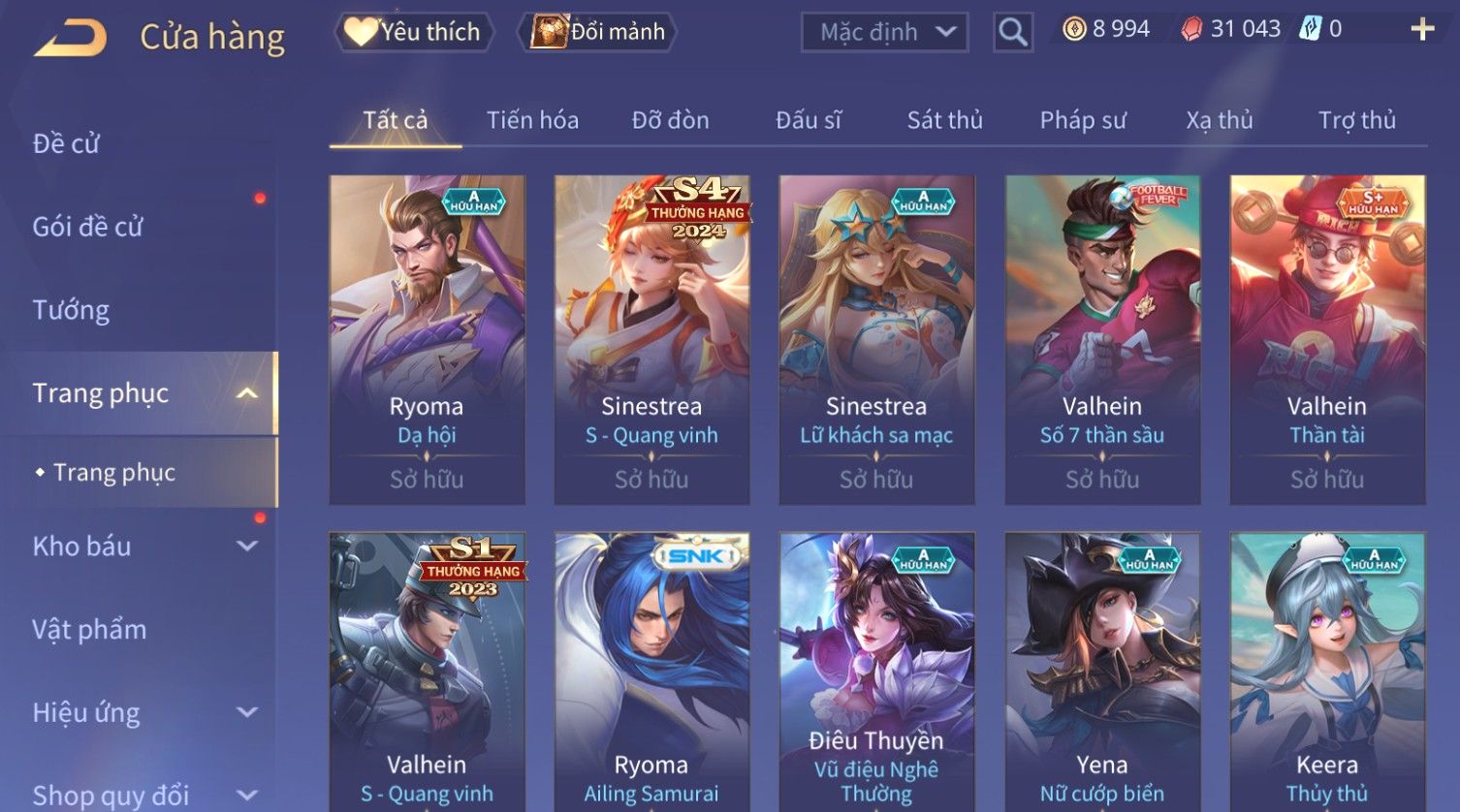Select the Ryoma Dạ hội skin card
The image size is (1460, 812).
(x=427, y=339)
